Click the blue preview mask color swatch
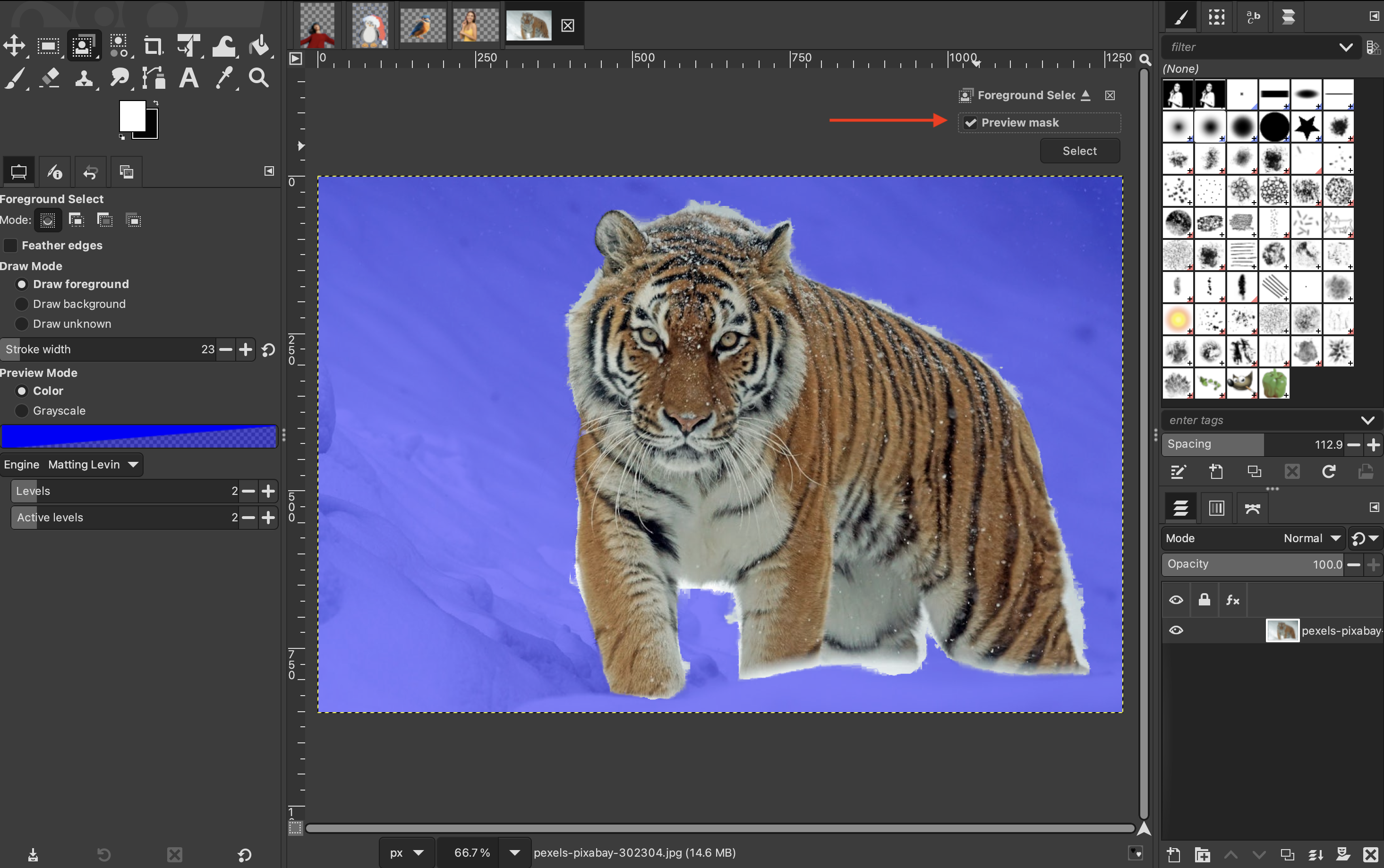Image resolution: width=1384 pixels, height=868 pixels. (x=139, y=437)
